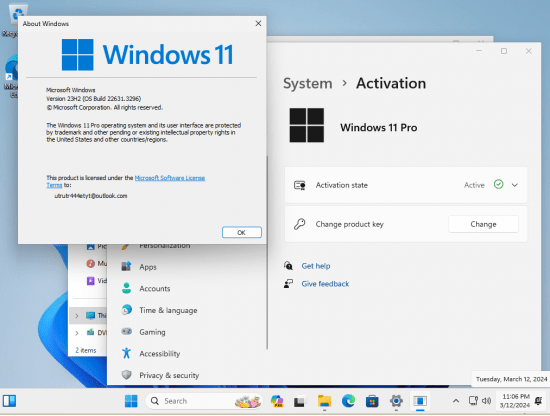
Task: Open the notification bell icon
Action: tap(538, 401)
